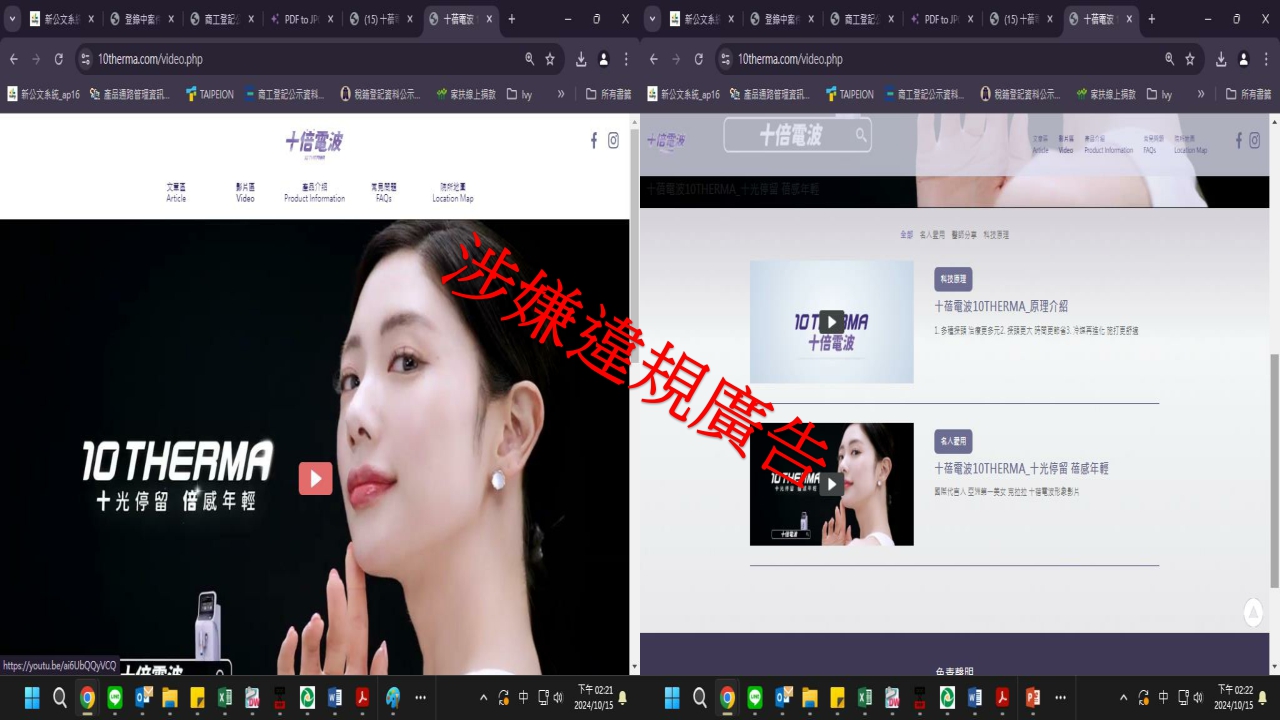Click the zoom magnifier icon in left address bar
Screen dimensions: 1280x720
tap(529, 59)
